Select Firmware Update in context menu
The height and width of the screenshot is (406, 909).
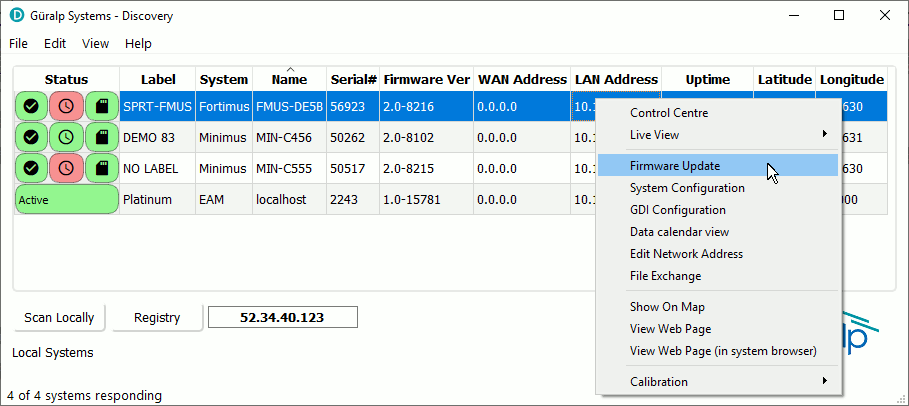click(x=718, y=165)
